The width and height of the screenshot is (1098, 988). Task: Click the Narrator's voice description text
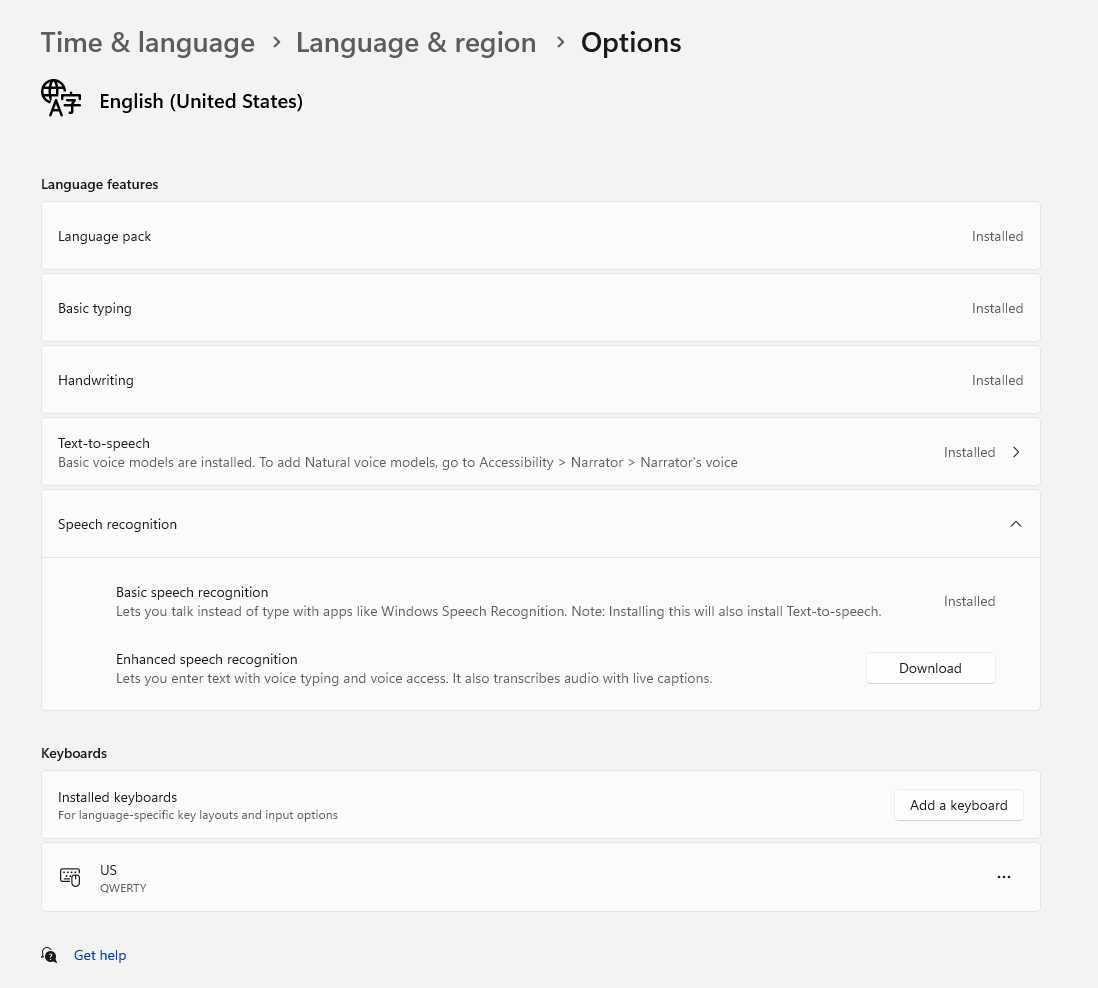tap(398, 463)
